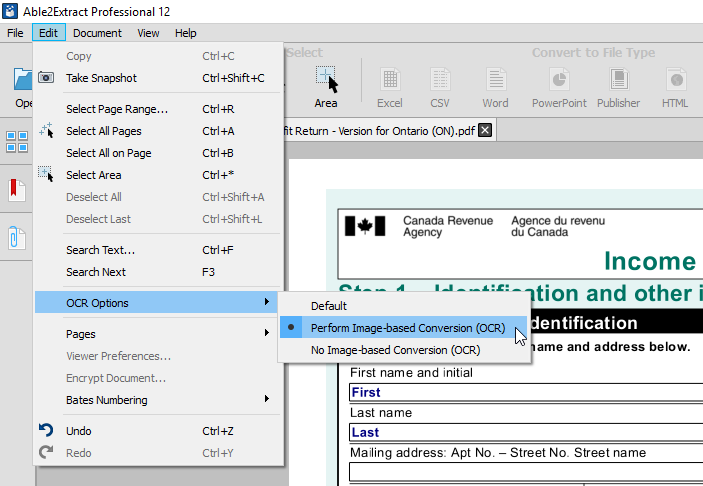Viewport: 703px width, 486px height.
Task: Select the Area selection tool in toolbar
Action: click(x=326, y=87)
